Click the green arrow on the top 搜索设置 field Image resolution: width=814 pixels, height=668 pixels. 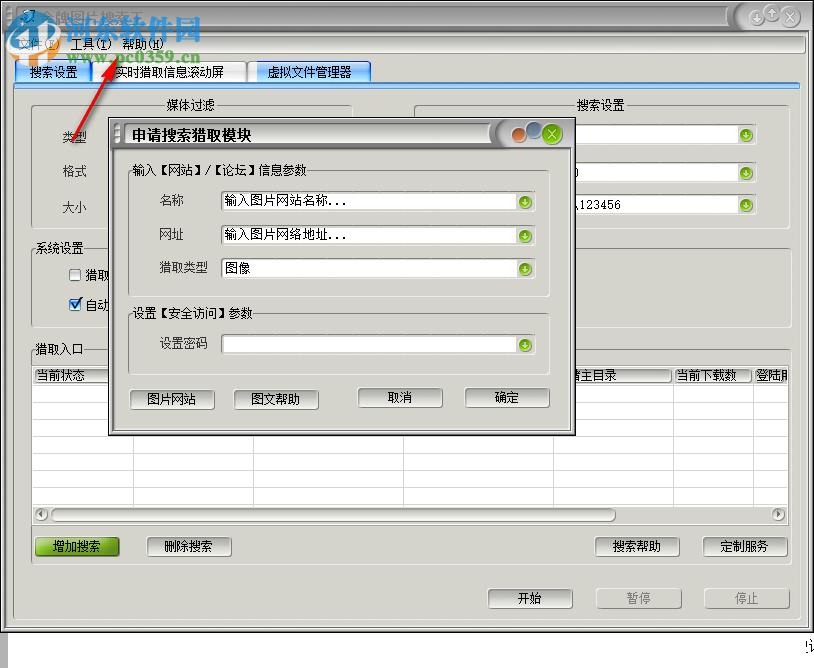pyautogui.click(x=746, y=134)
